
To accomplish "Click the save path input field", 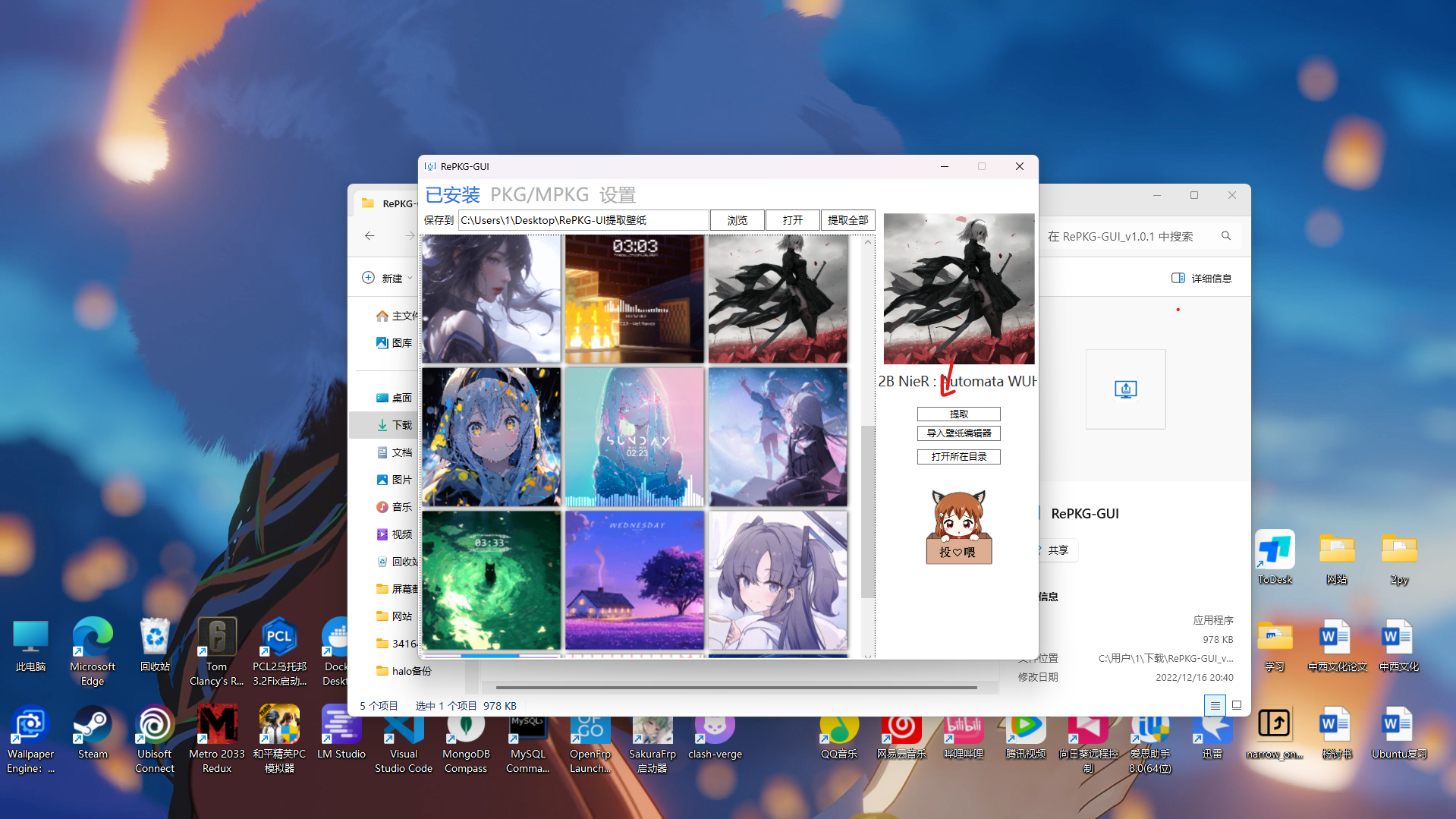I will pos(583,220).
